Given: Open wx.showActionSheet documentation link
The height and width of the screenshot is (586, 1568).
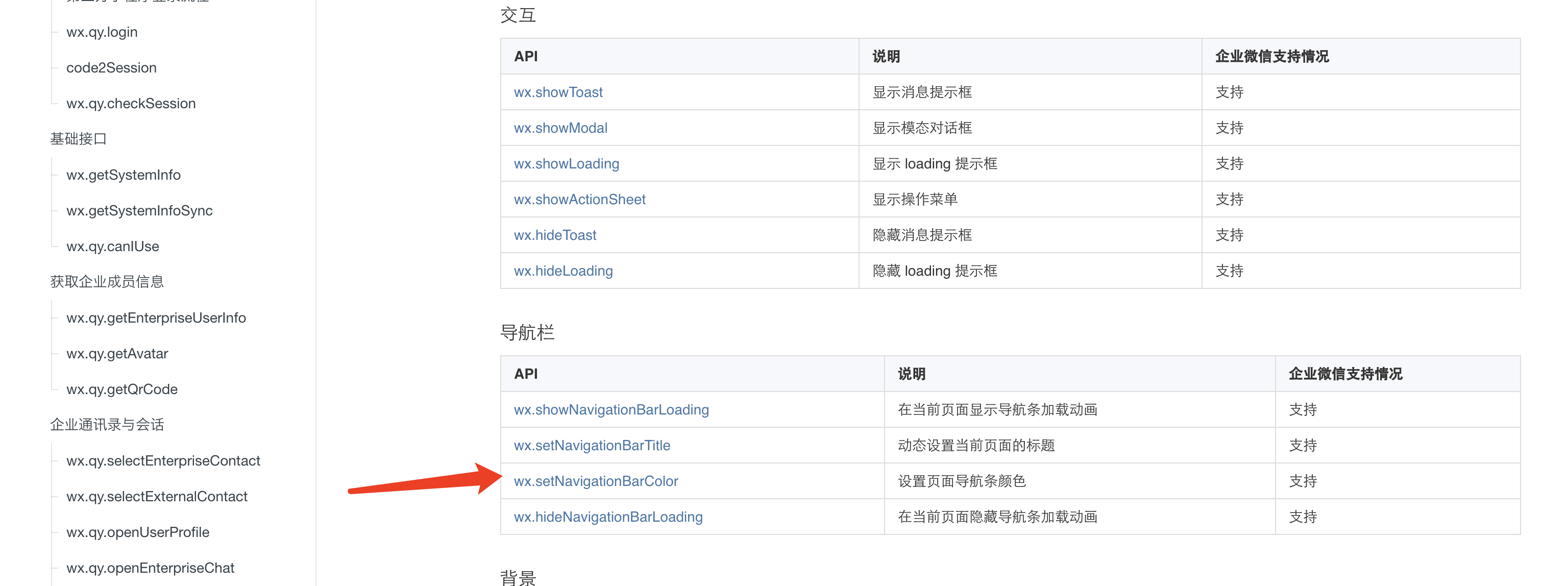Looking at the screenshot, I should [x=579, y=199].
